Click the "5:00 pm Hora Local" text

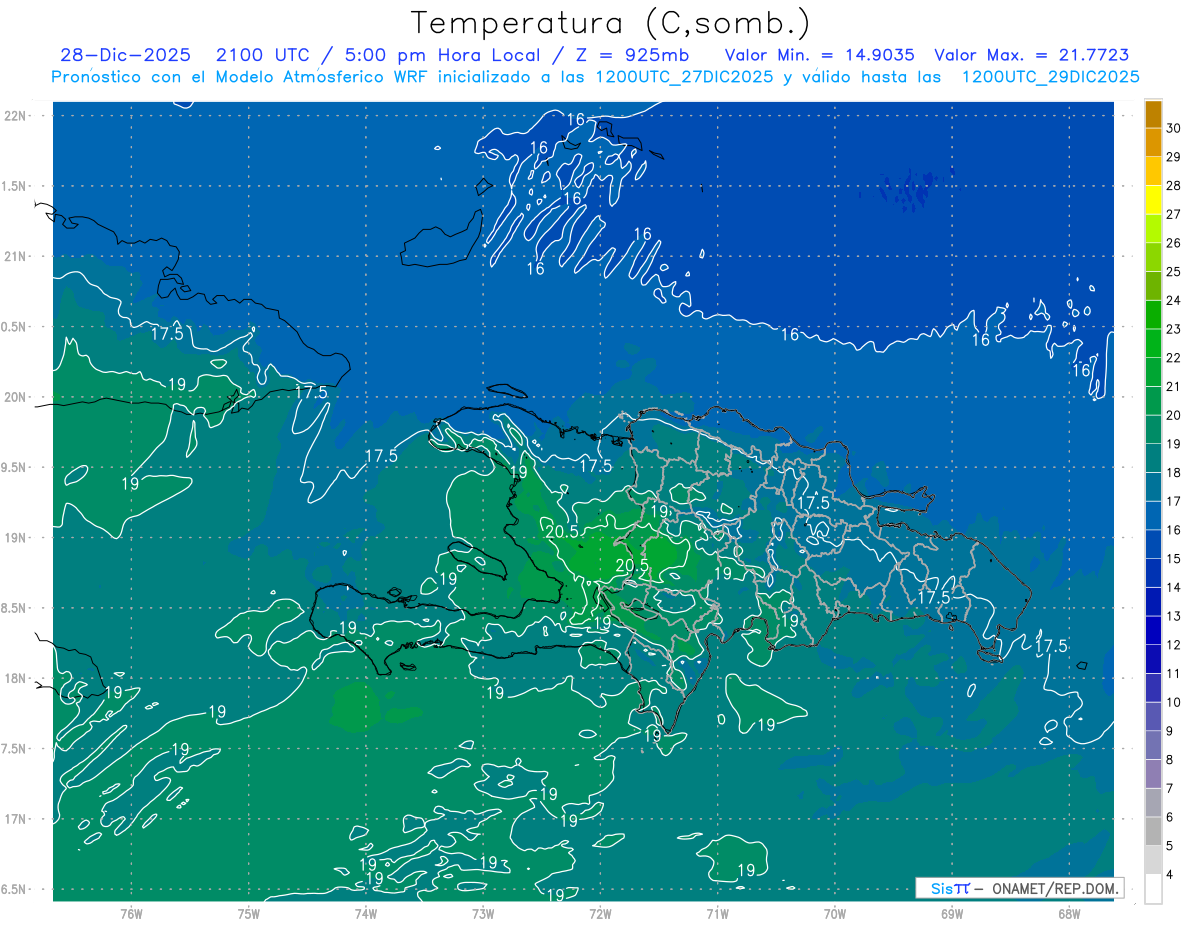click(444, 56)
